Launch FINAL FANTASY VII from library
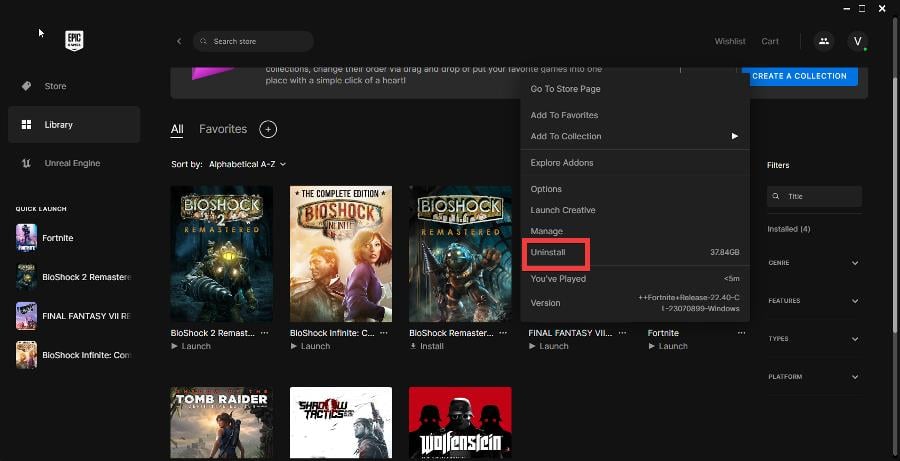The width and height of the screenshot is (900, 461). tap(549, 346)
